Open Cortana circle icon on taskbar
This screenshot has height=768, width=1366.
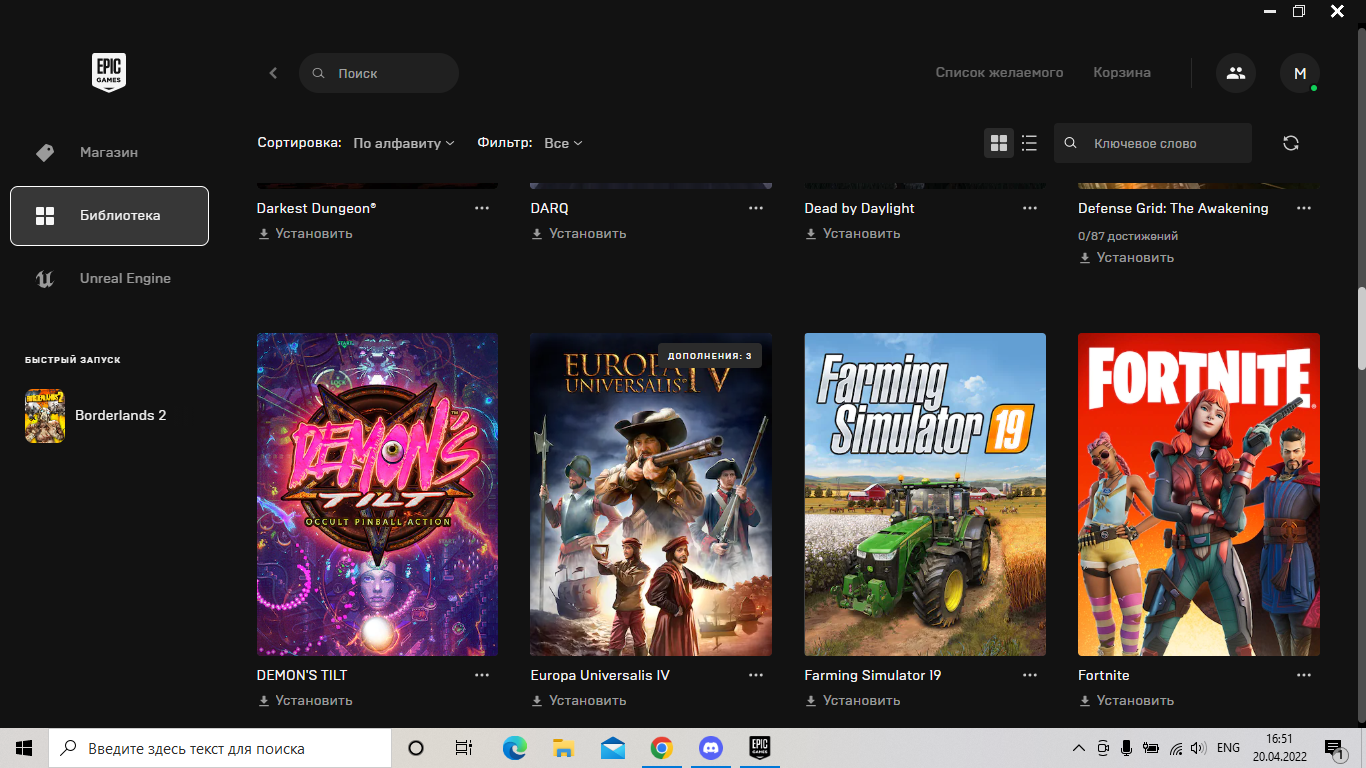tap(416, 748)
